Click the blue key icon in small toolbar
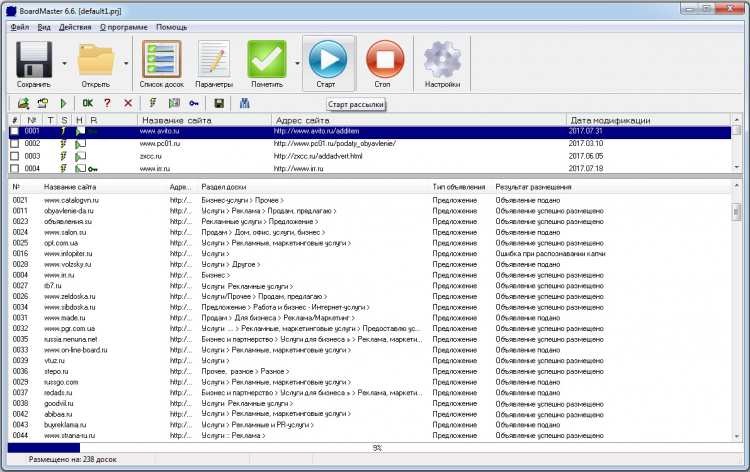The width and height of the screenshot is (750, 472). click(x=193, y=103)
